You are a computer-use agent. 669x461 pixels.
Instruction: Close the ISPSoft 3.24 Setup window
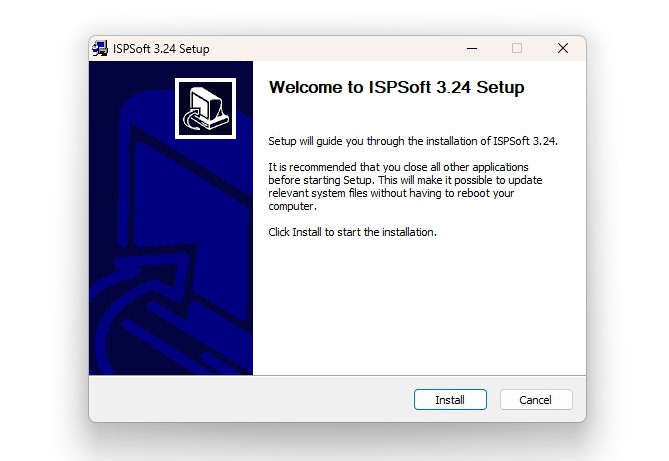tap(563, 49)
